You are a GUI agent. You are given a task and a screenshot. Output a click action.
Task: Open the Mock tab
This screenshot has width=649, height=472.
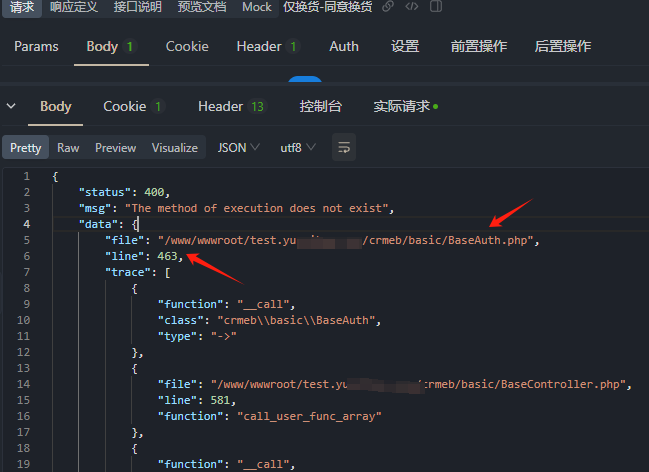(x=257, y=7)
